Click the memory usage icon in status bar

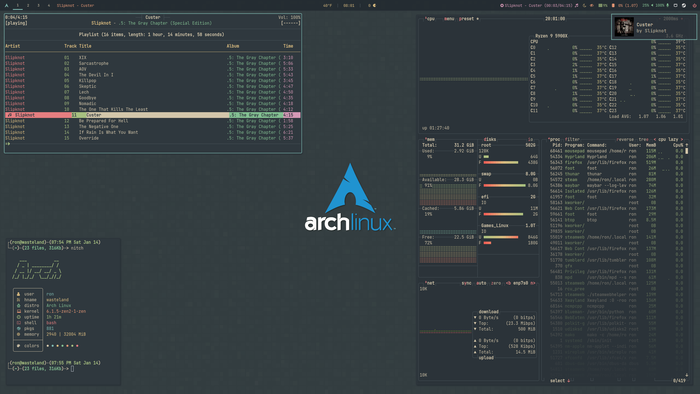tap(600, 5)
